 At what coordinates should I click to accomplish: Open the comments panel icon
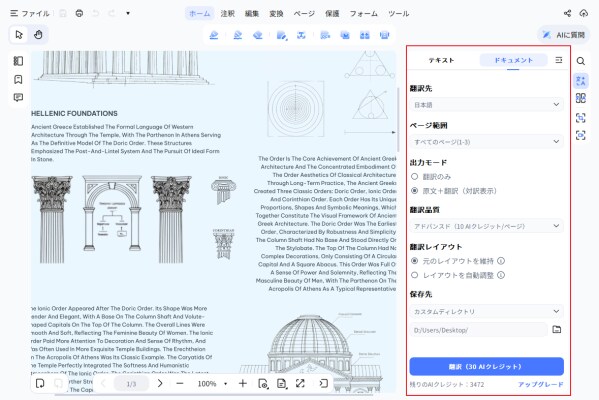[x=18, y=97]
